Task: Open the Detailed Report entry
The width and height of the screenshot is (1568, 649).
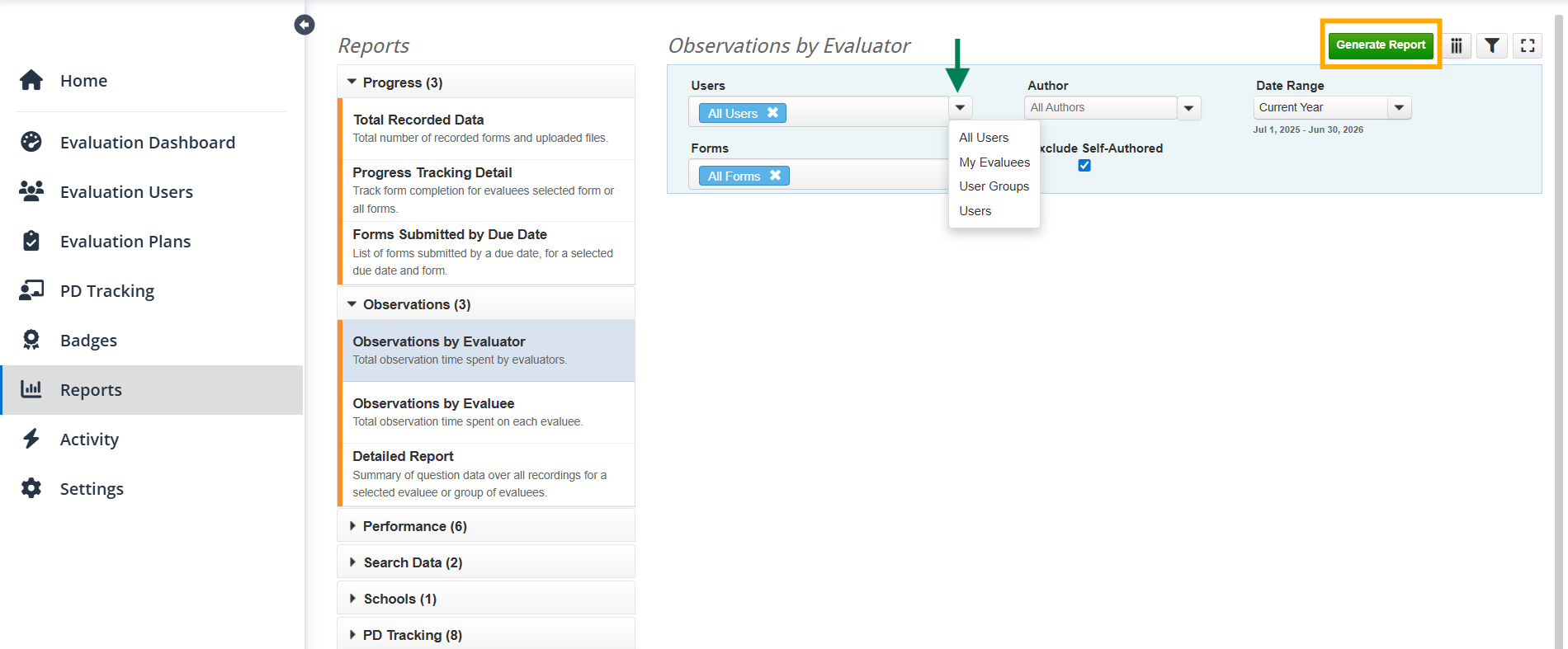Action: [489, 474]
